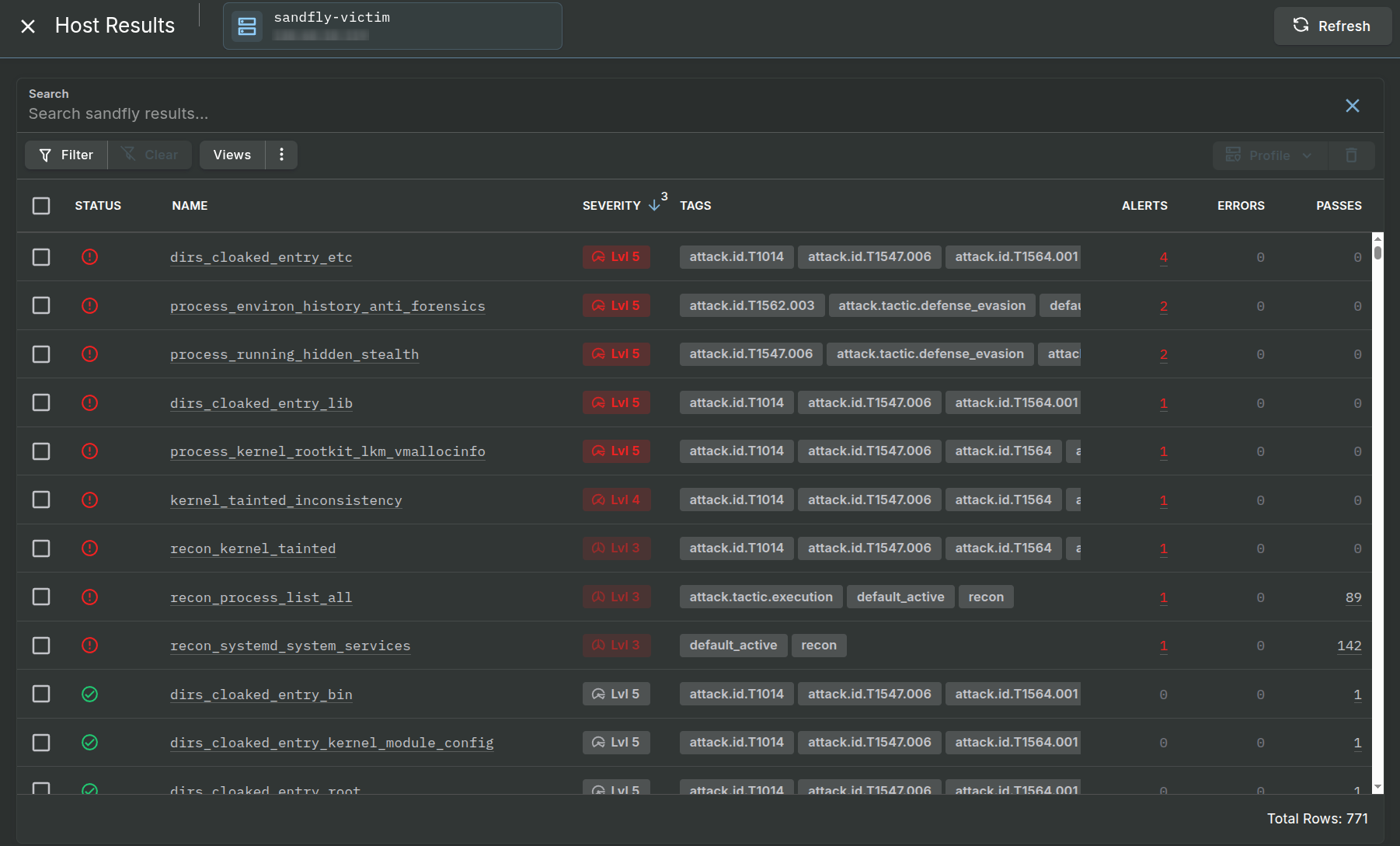Click alert status icon for dirs_cloaked_entry_etc
Viewport: 1400px width, 846px height.
click(x=90, y=257)
